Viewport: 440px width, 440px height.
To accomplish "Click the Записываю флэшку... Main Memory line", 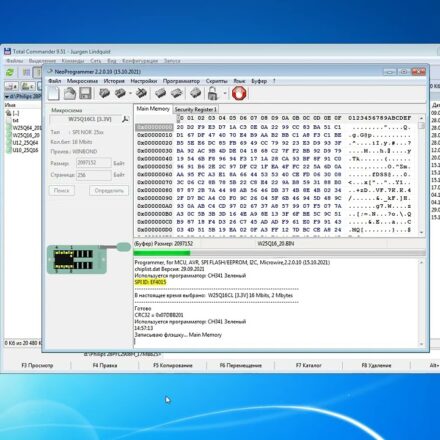I will point(178,335).
